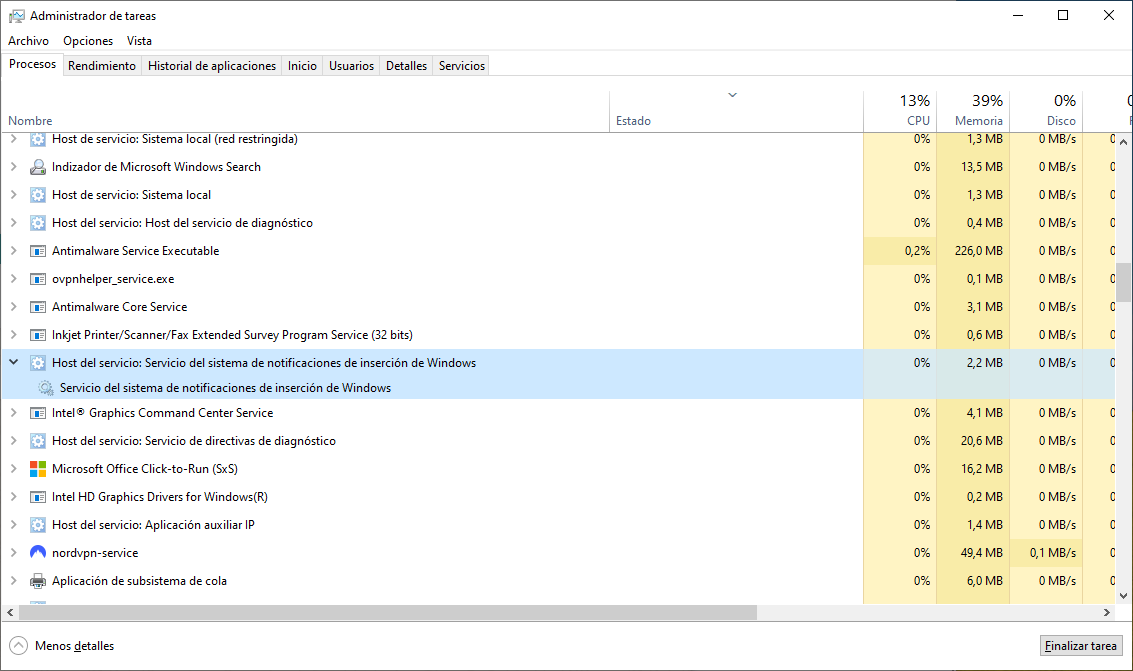Click the Task Manager title bar icon
Image resolution: width=1133 pixels, height=671 pixels.
(16, 16)
